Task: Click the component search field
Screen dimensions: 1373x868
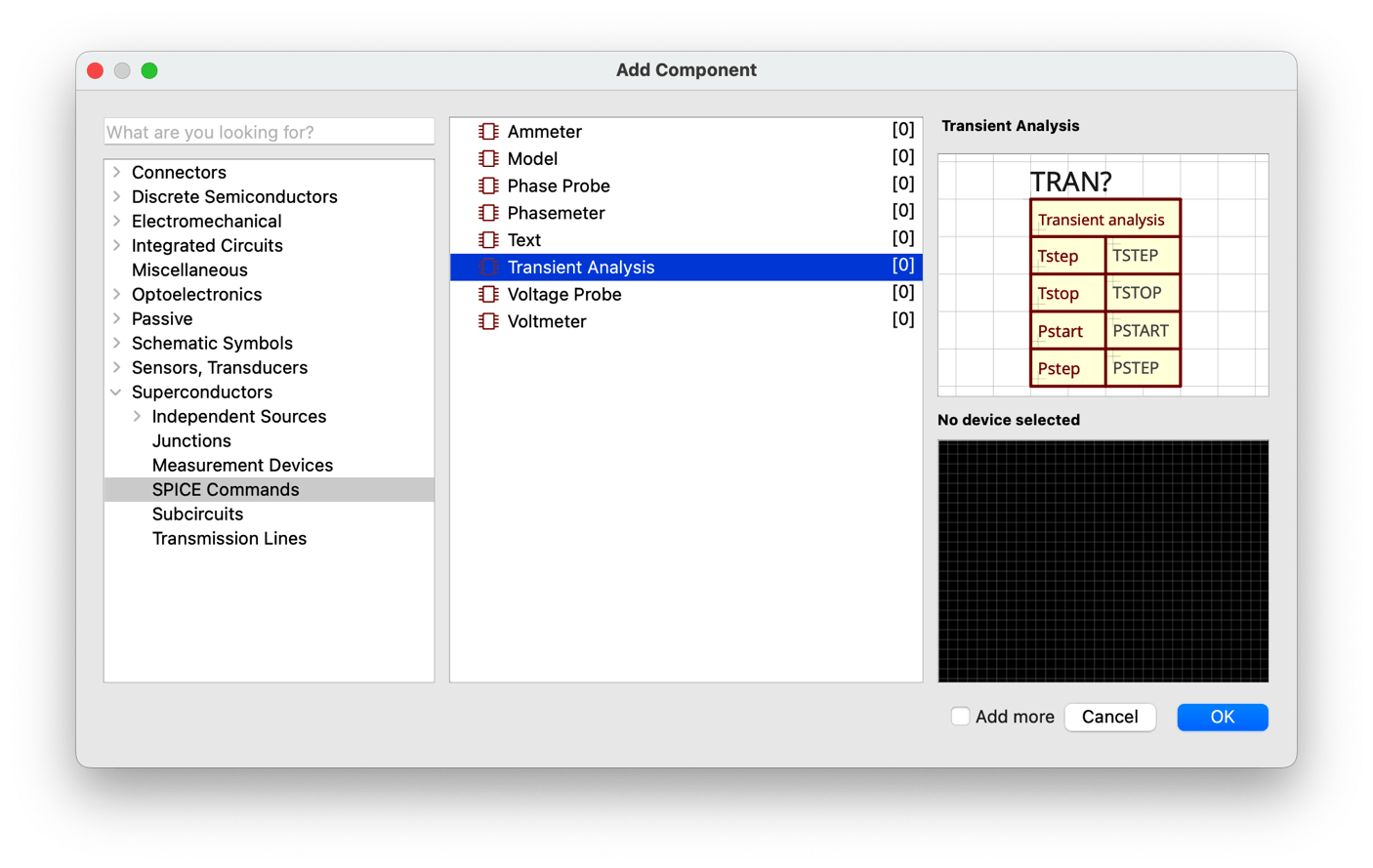Action: point(269,132)
